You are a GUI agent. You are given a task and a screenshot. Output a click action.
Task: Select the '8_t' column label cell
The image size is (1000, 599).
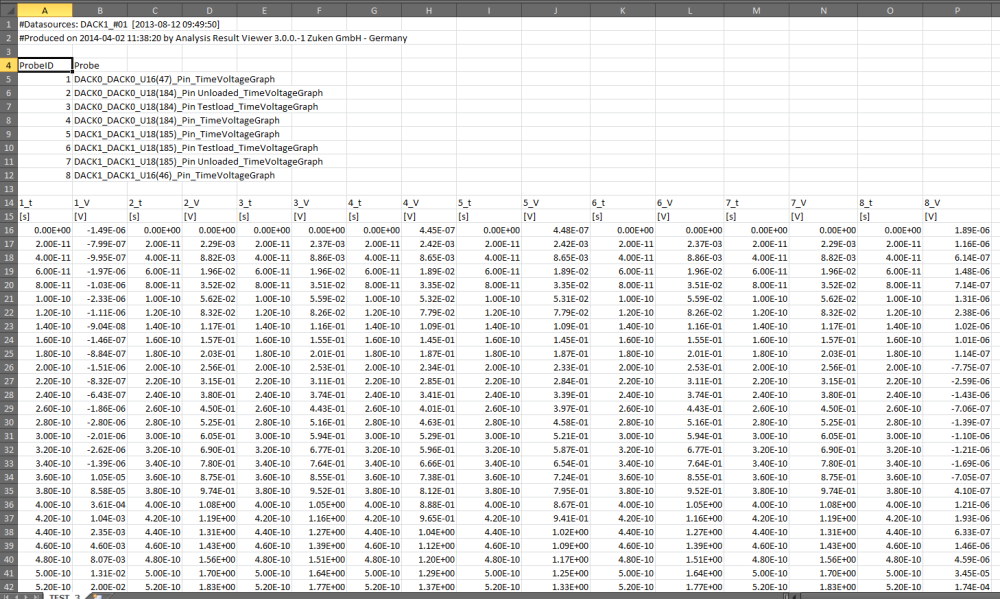click(890, 203)
